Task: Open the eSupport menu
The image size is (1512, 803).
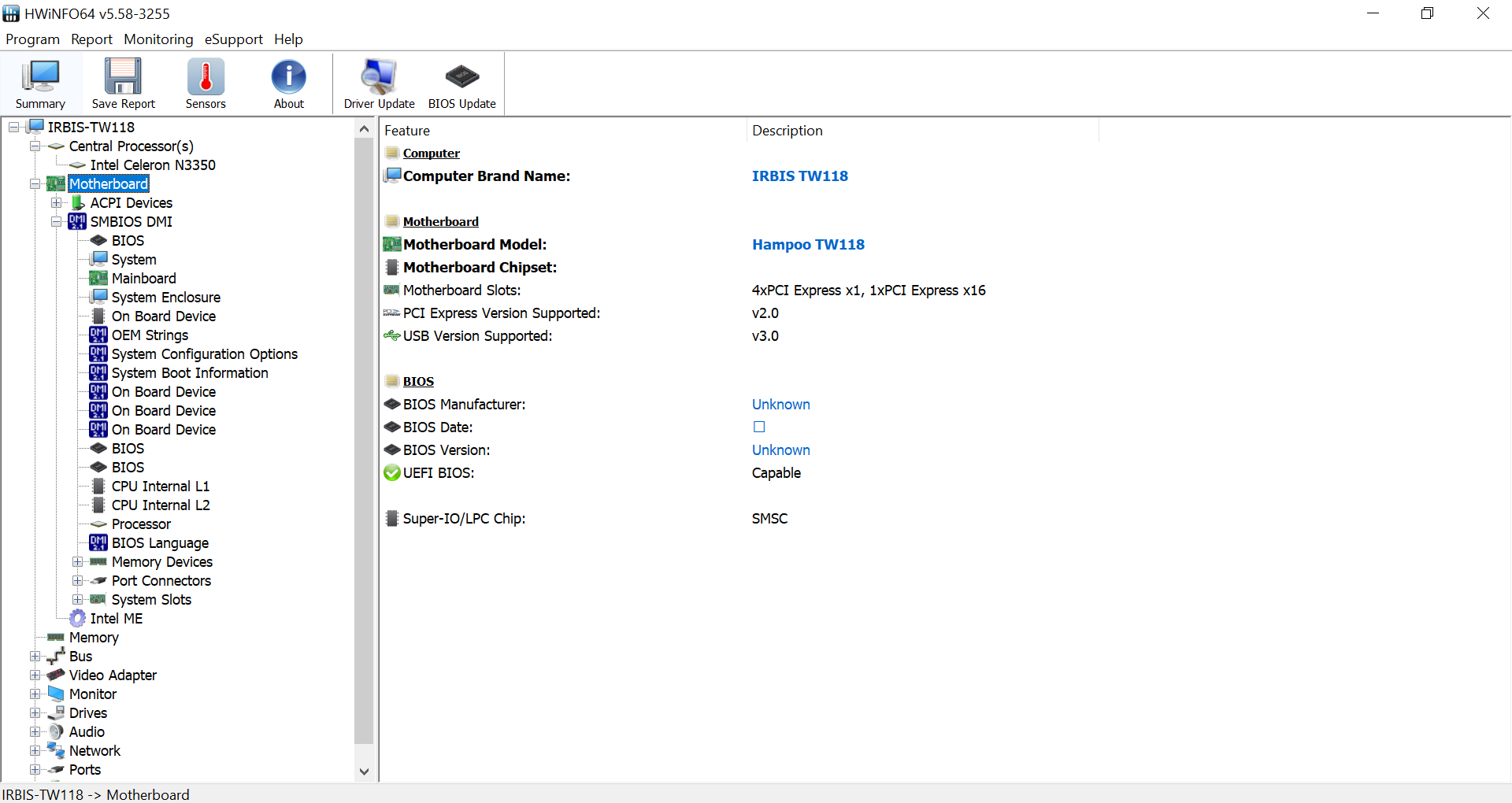Action: coord(233,39)
